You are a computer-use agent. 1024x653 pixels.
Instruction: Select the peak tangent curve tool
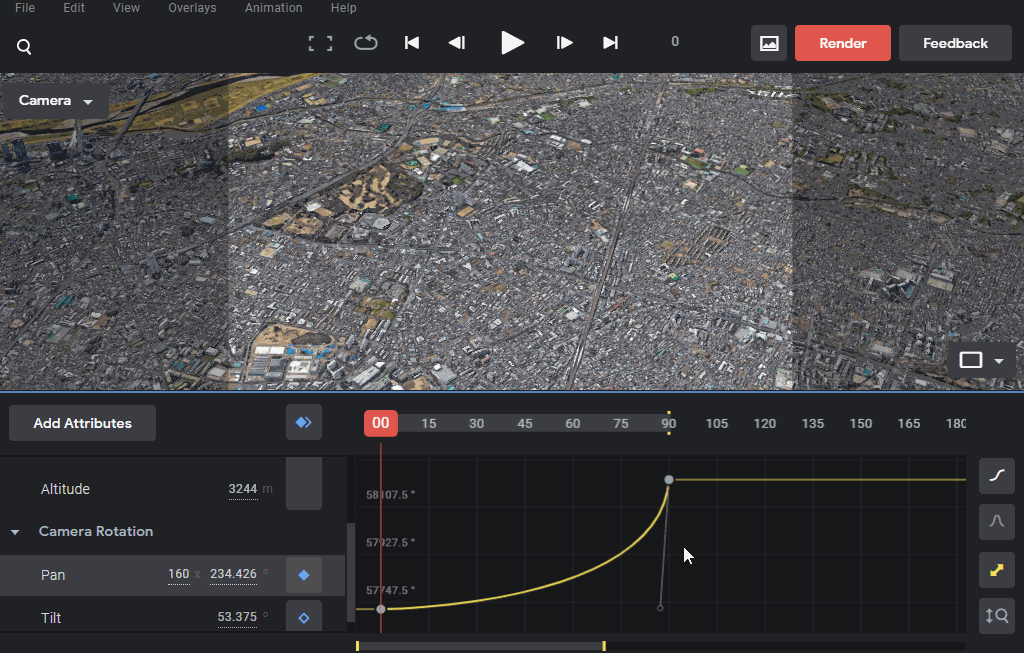(997, 522)
